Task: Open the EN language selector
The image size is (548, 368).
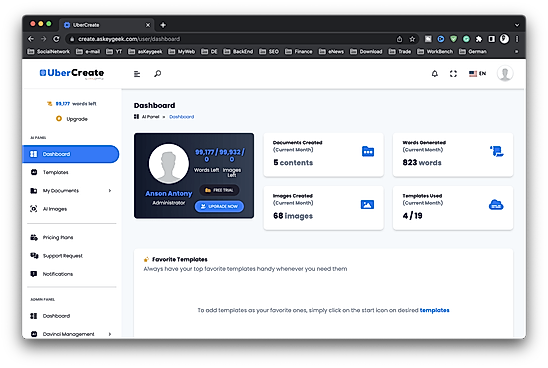Action: pos(477,73)
